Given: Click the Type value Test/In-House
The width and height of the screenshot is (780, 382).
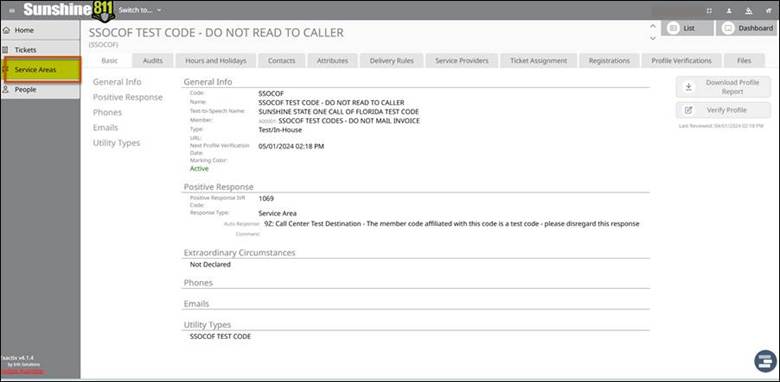Looking at the screenshot, I should point(280,130).
